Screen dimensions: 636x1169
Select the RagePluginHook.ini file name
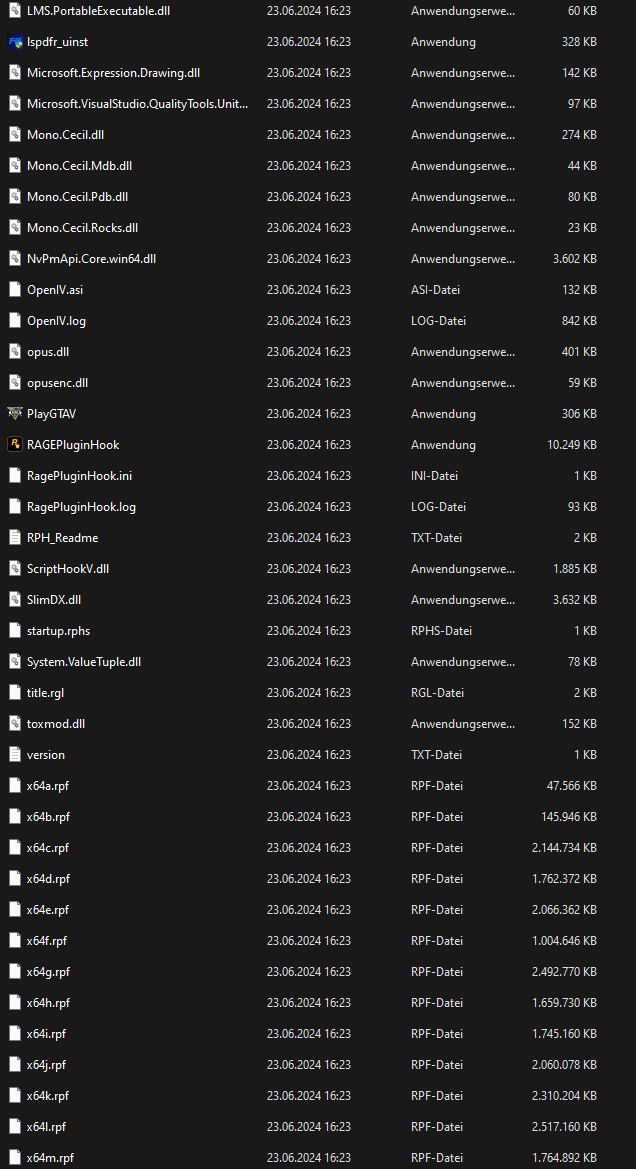(79, 476)
